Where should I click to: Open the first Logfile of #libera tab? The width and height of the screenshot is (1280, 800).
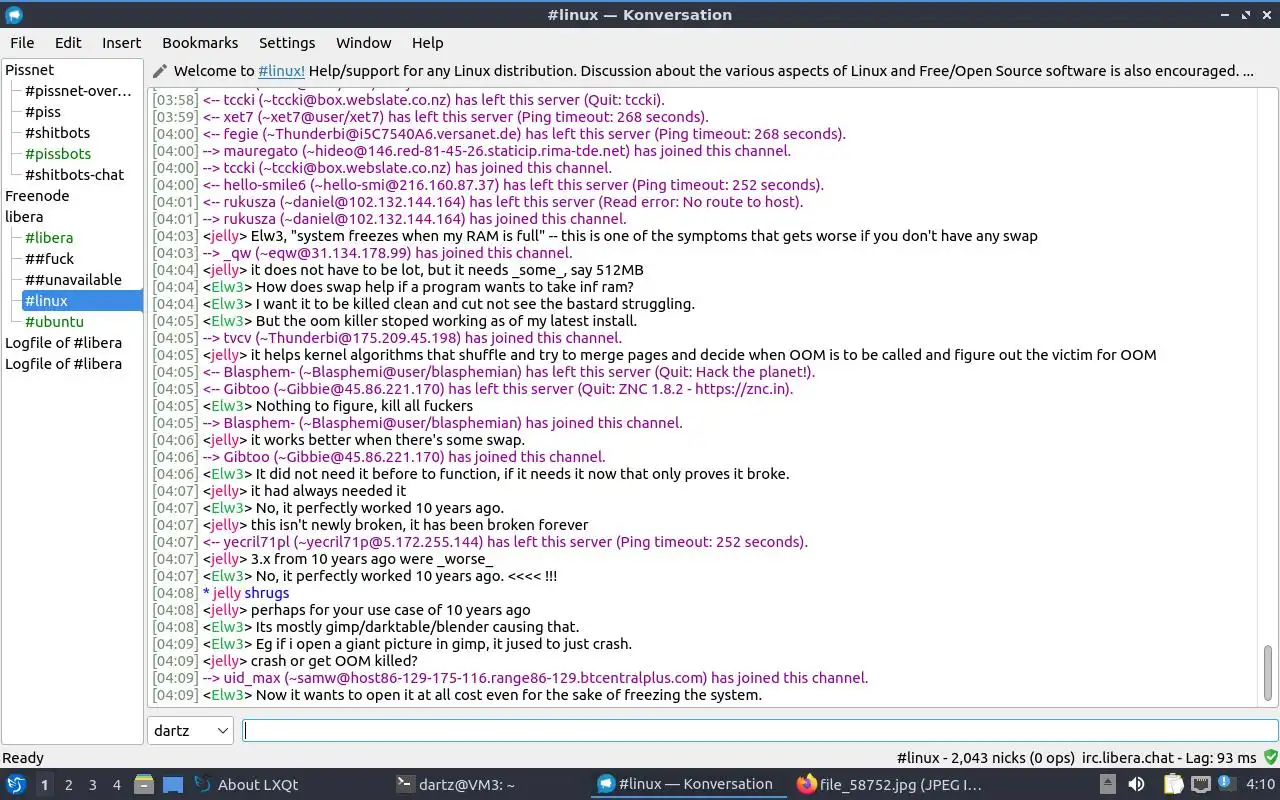[64, 343]
